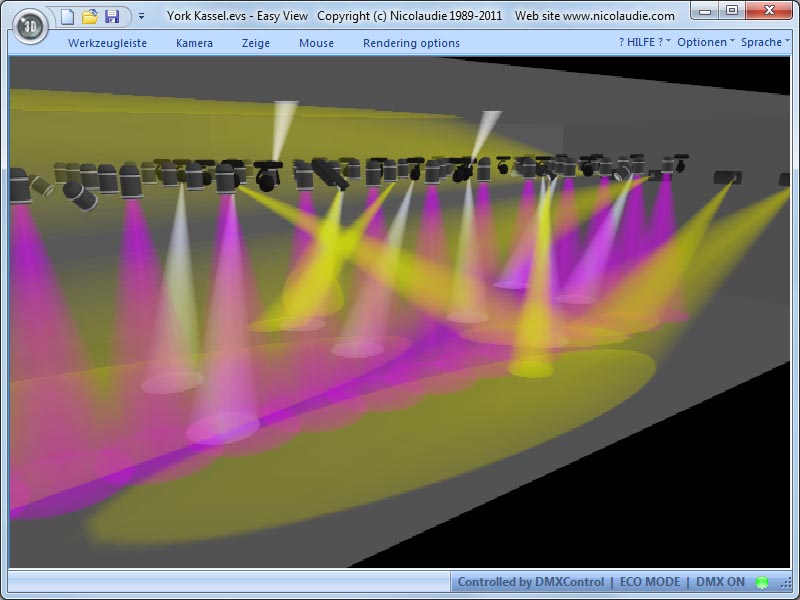
Task: Maximize the Easy View window
Action: tap(731, 10)
